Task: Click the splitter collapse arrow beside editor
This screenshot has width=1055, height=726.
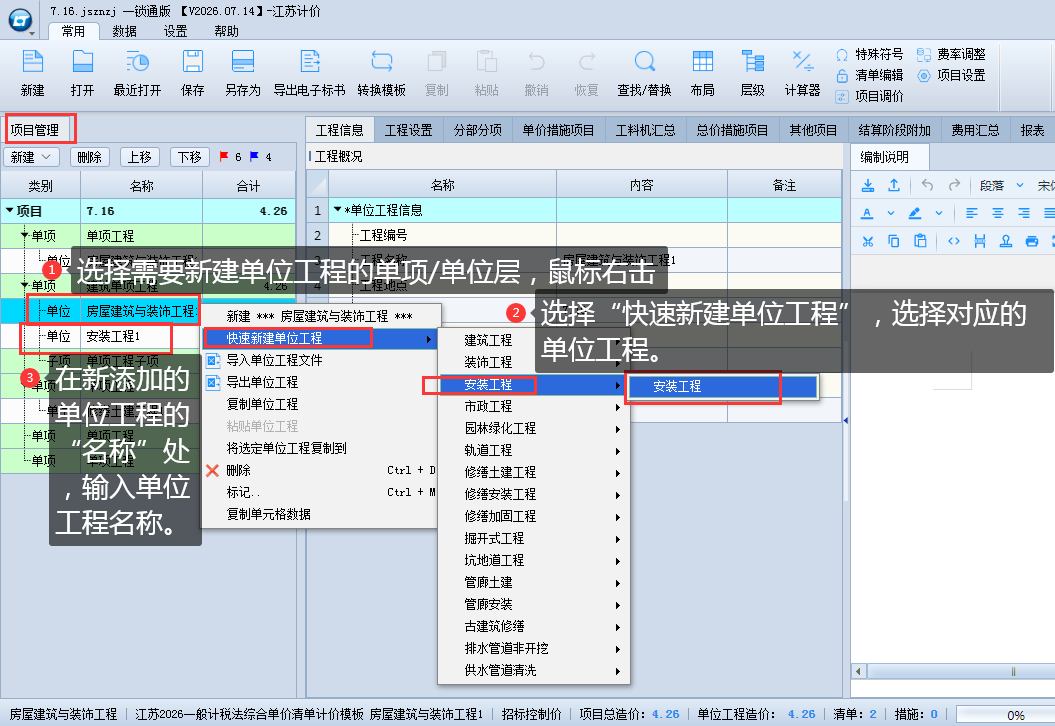Action: point(846,421)
